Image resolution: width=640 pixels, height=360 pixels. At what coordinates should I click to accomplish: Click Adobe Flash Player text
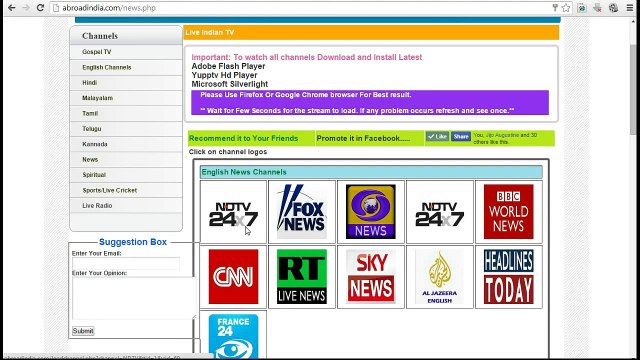(x=228, y=66)
